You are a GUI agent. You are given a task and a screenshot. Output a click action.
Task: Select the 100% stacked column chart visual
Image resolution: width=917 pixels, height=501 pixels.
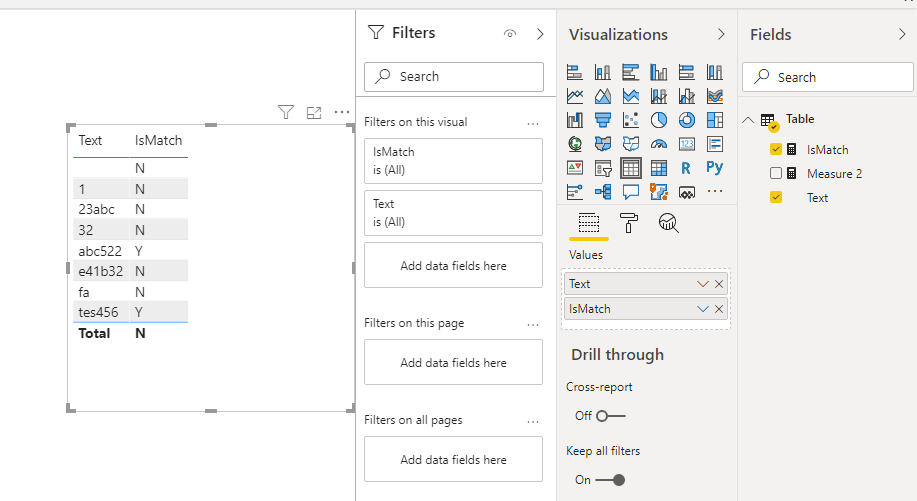click(x=715, y=72)
